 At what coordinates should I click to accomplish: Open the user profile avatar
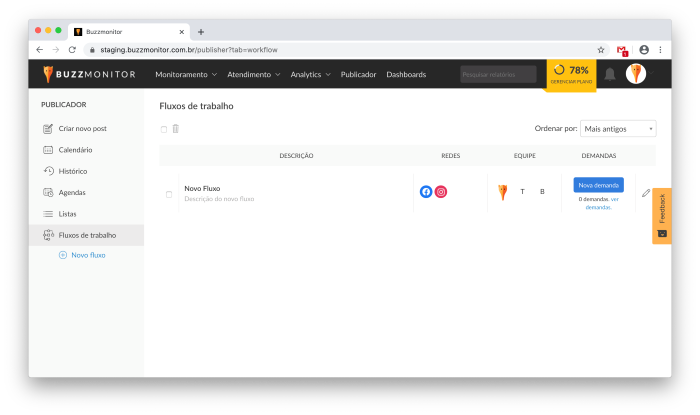[636, 74]
